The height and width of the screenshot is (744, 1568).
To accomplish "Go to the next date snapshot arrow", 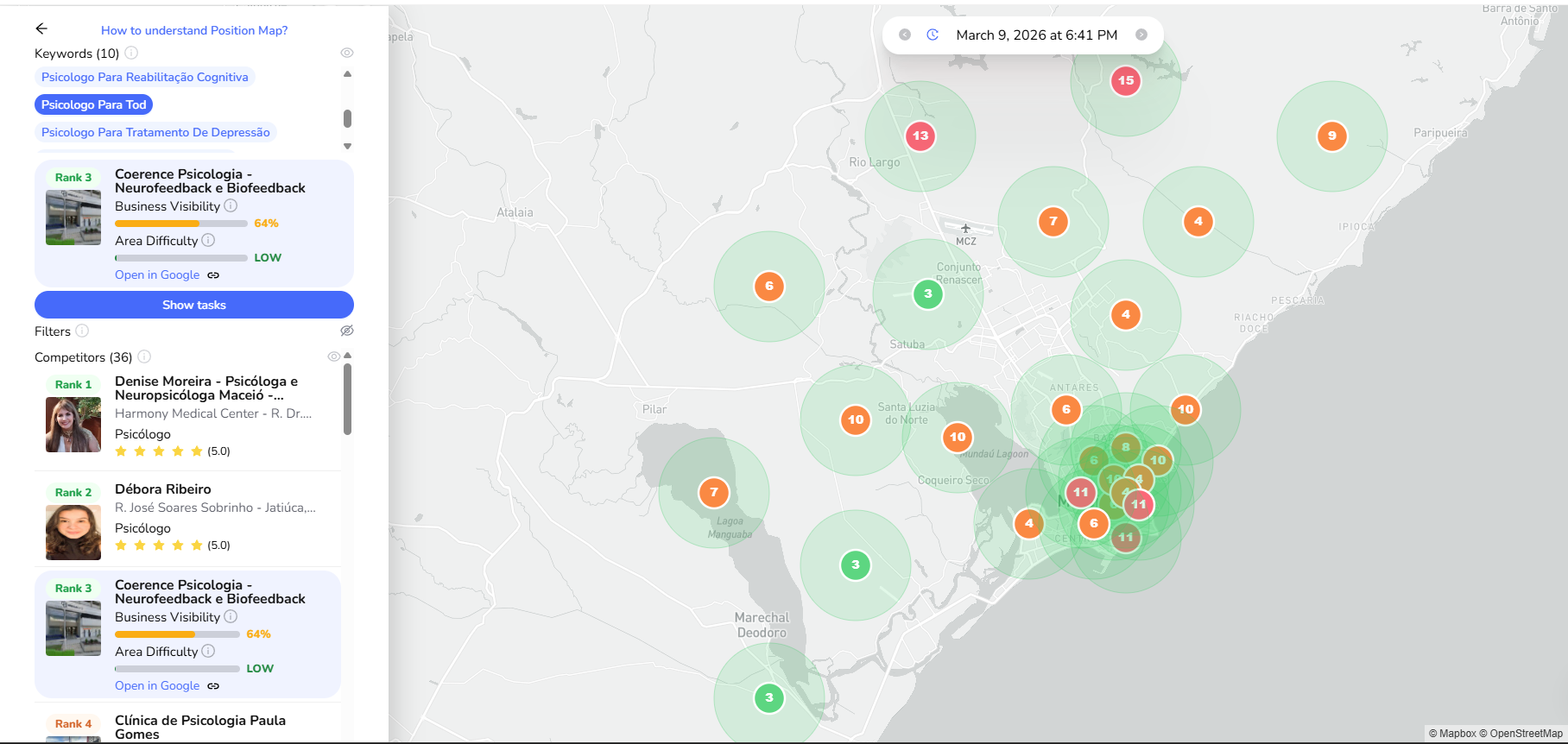I will click(1141, 35).
